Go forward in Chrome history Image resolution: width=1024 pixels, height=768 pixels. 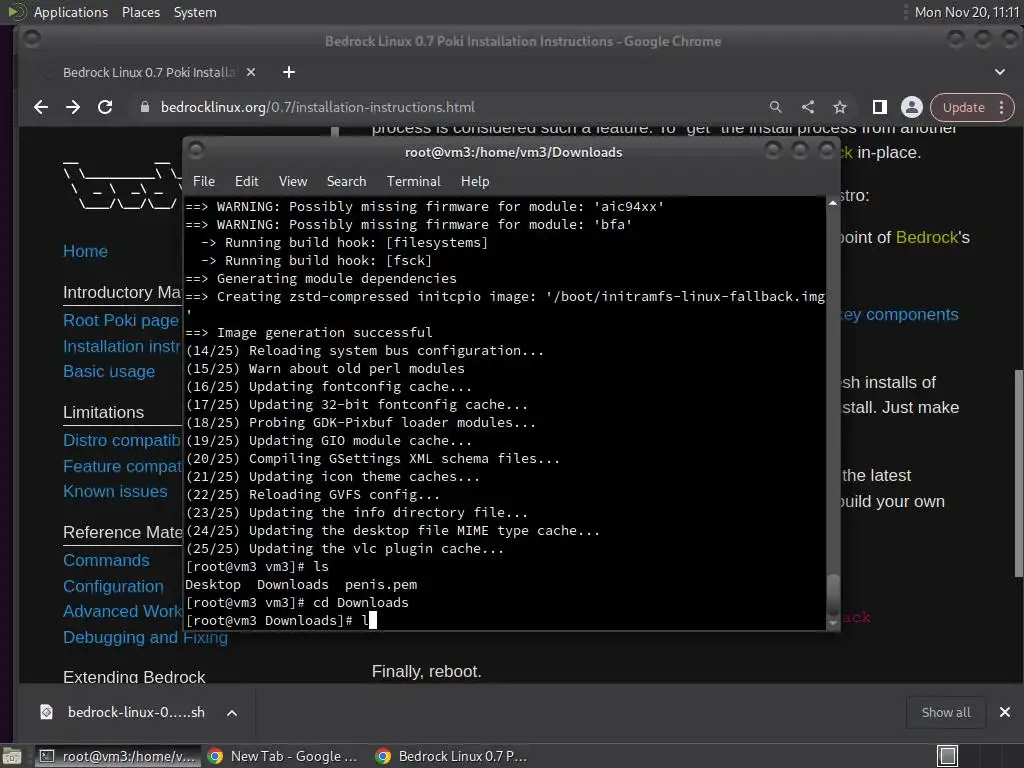[x=72, y=107]
